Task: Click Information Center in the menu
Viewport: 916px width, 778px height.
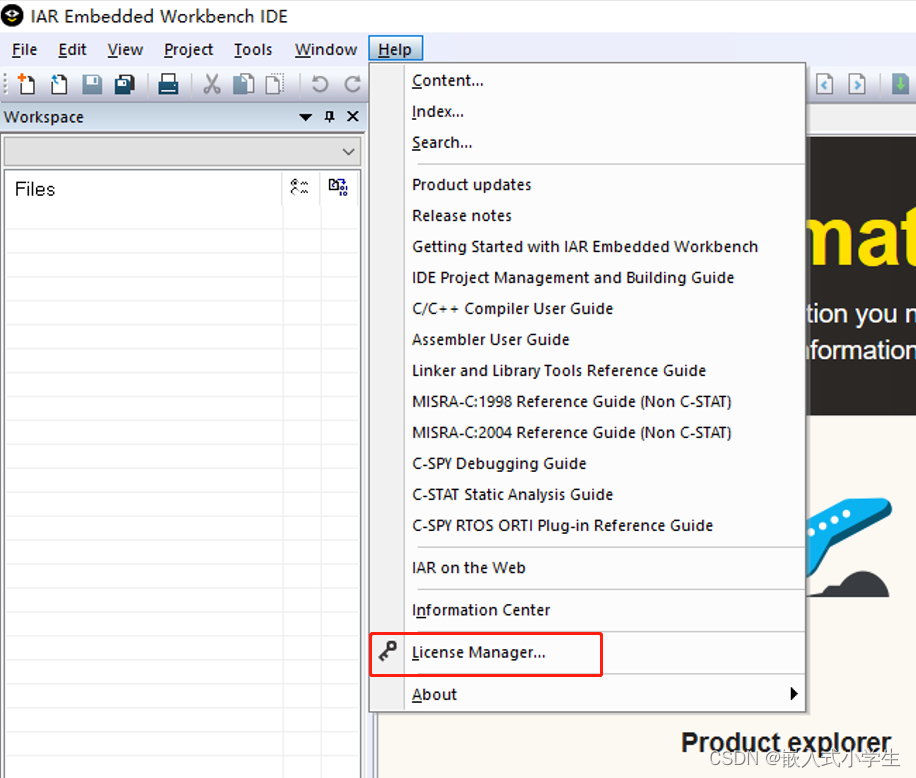Action: [481, 610]
